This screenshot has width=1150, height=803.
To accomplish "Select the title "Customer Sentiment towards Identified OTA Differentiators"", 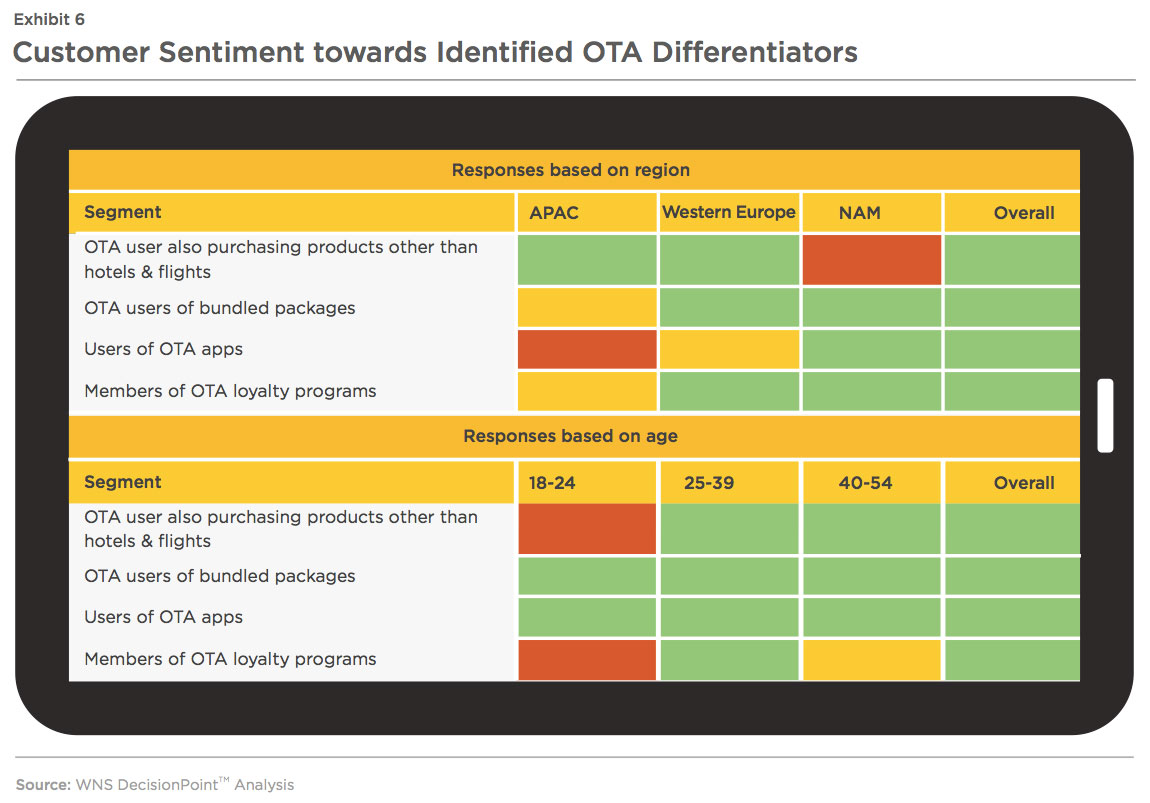I will pos(435,52).
